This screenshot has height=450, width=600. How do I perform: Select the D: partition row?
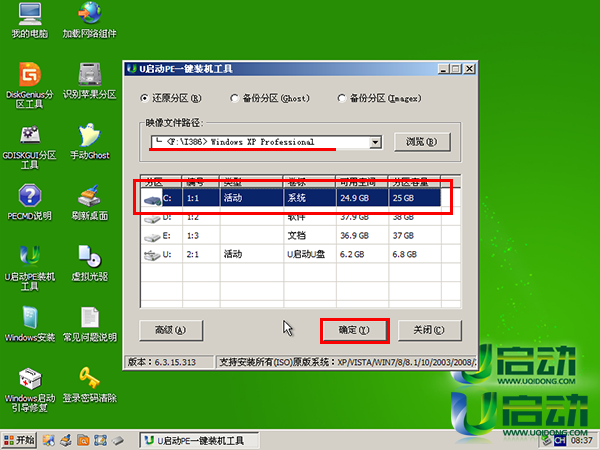[291, 217]
